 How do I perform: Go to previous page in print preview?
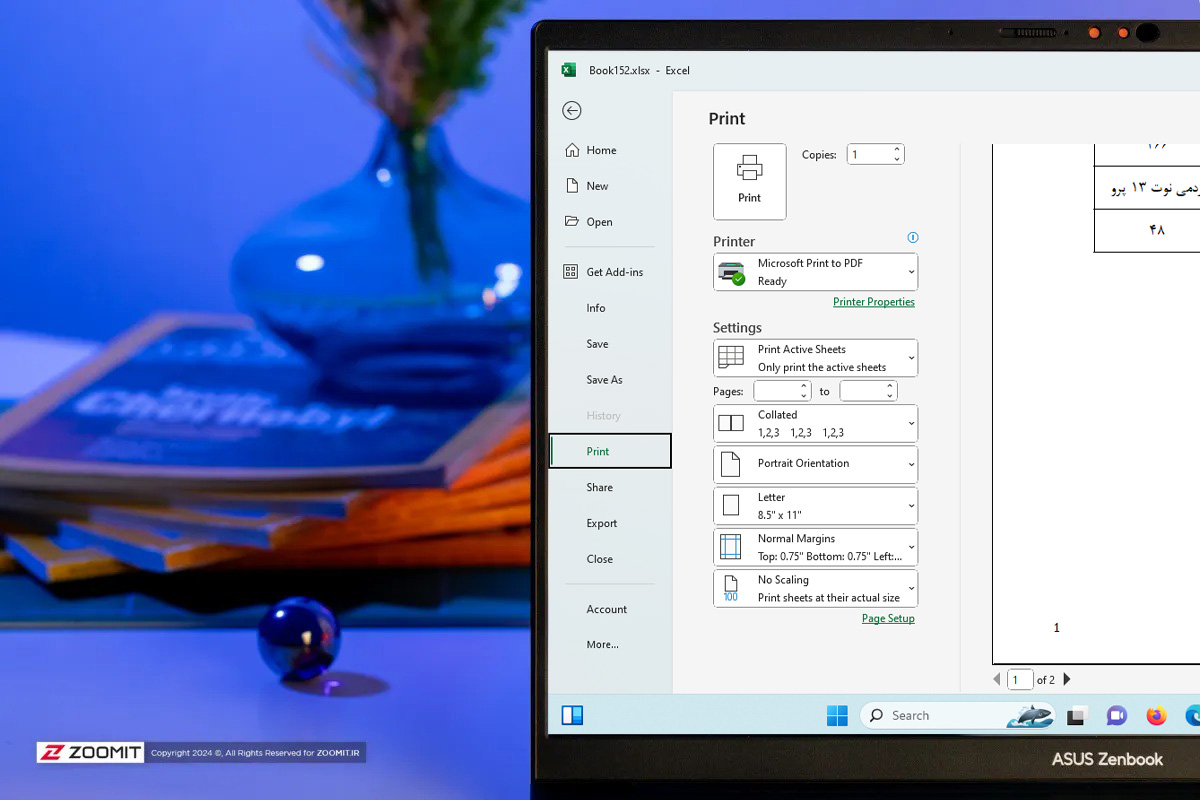(996, 680)
